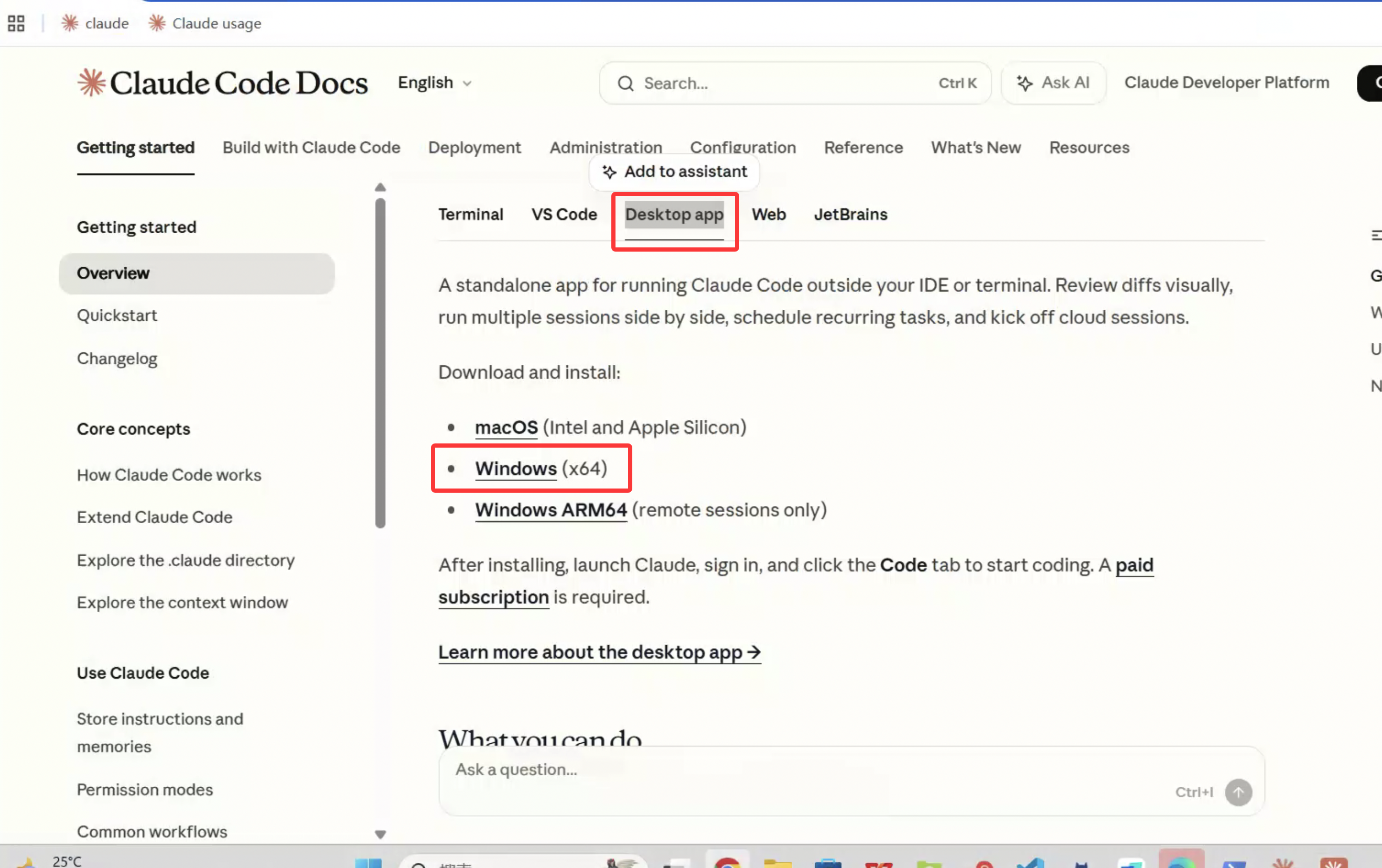
Task: Open "Common workflows" in sidebar
Action: [152, 832]
